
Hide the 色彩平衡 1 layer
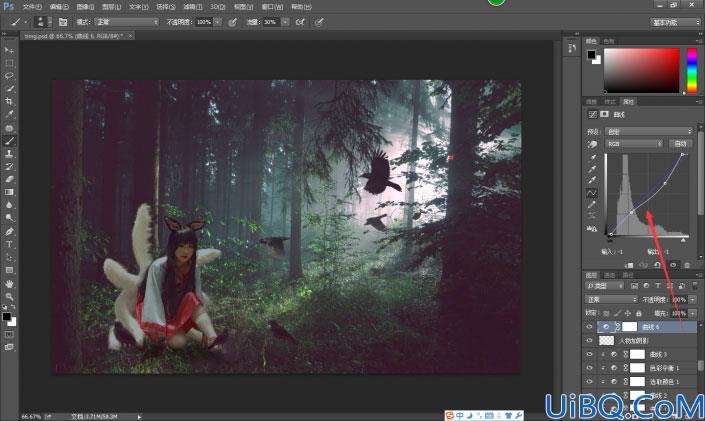(589, 368)
